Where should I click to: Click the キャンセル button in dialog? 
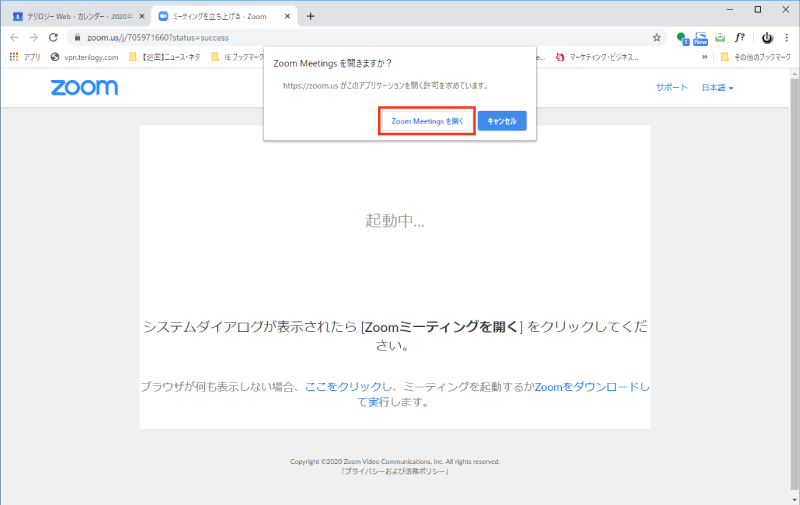click(x=502, y=121)
